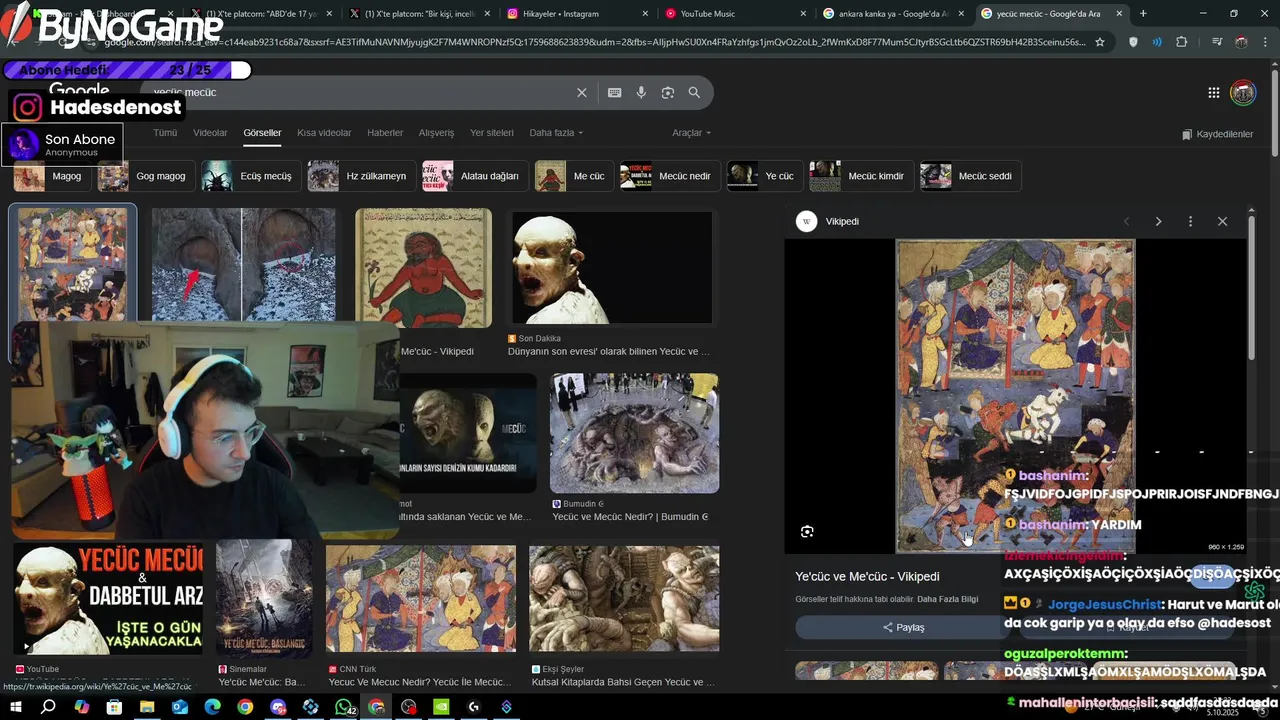Open Outlook from the taskbar
This screenshot has height=720, width=1280.
[180, 707]
